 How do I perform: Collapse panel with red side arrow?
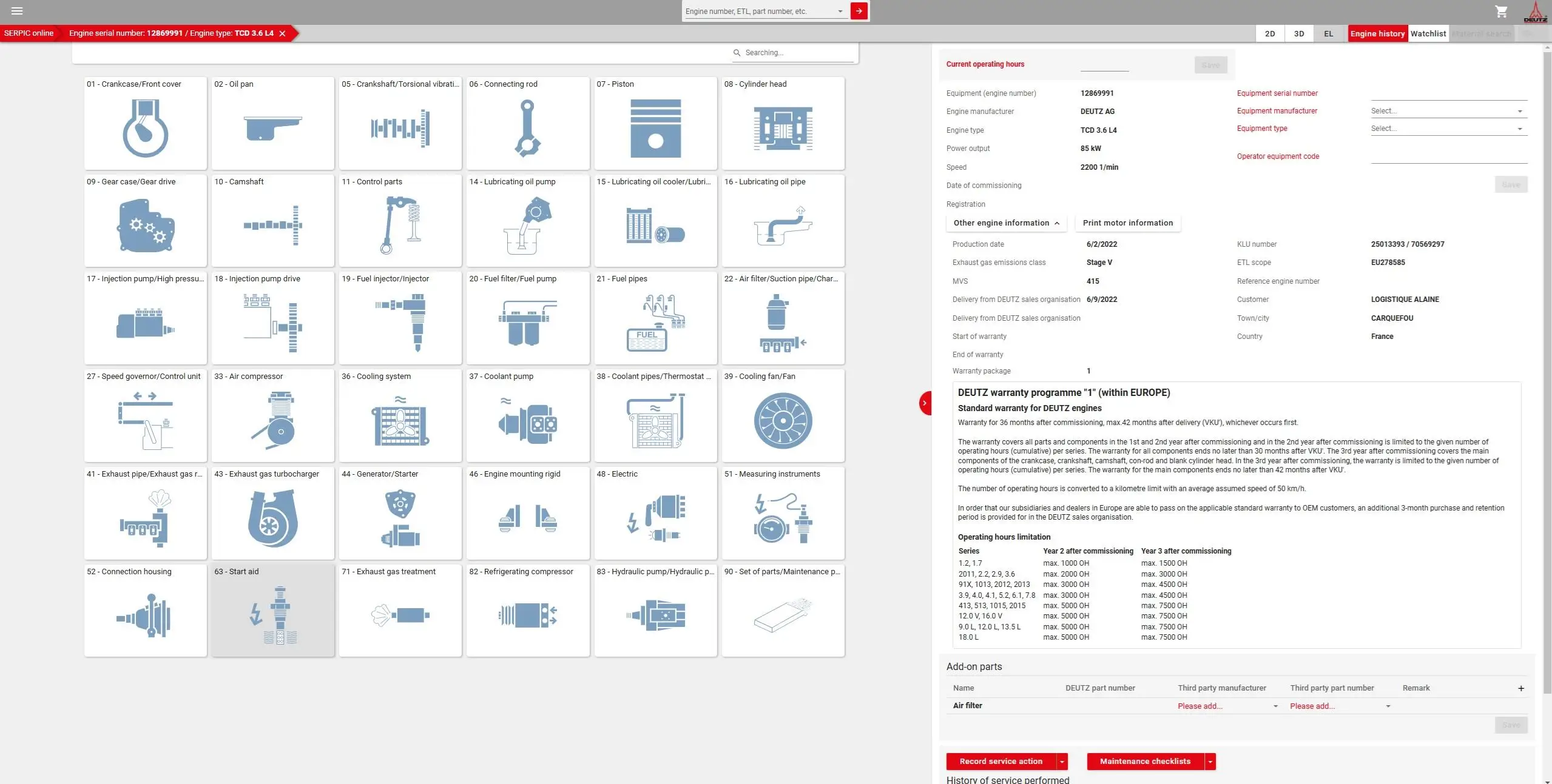[x=925, y=403]
